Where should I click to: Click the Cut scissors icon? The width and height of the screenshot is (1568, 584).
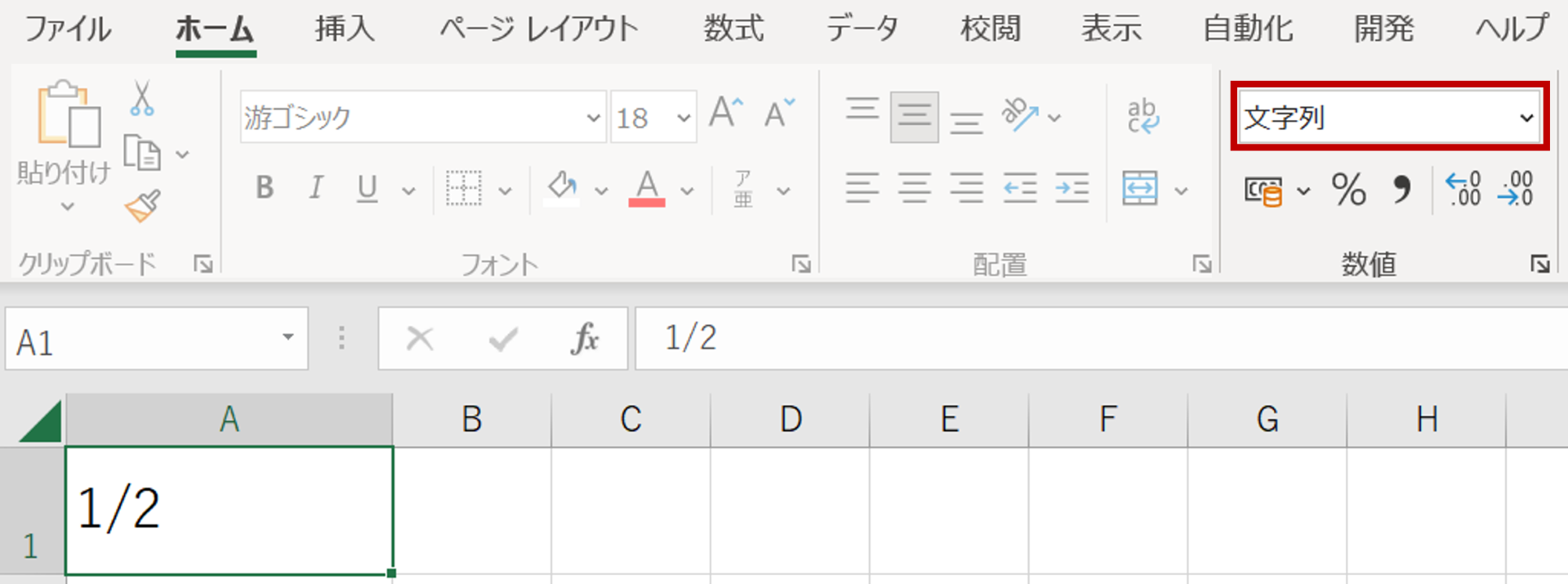pos(142,98)
